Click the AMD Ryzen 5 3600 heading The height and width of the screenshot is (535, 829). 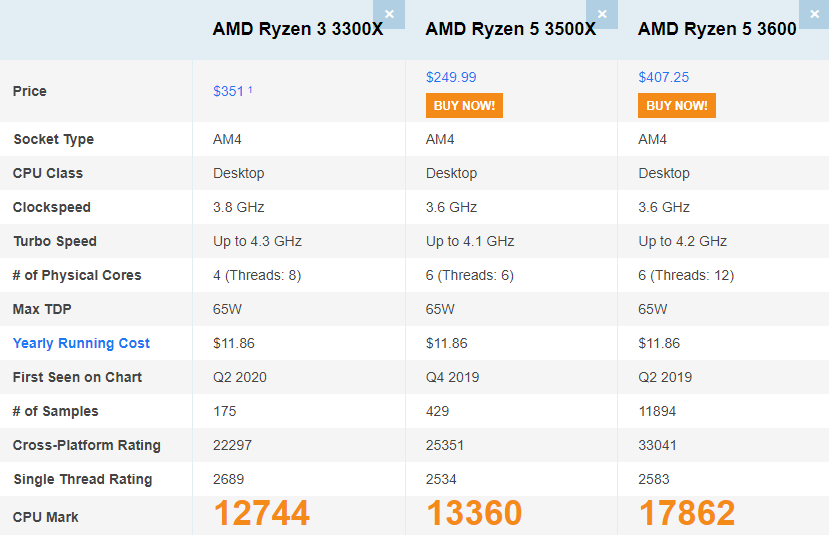pos(717,29)
